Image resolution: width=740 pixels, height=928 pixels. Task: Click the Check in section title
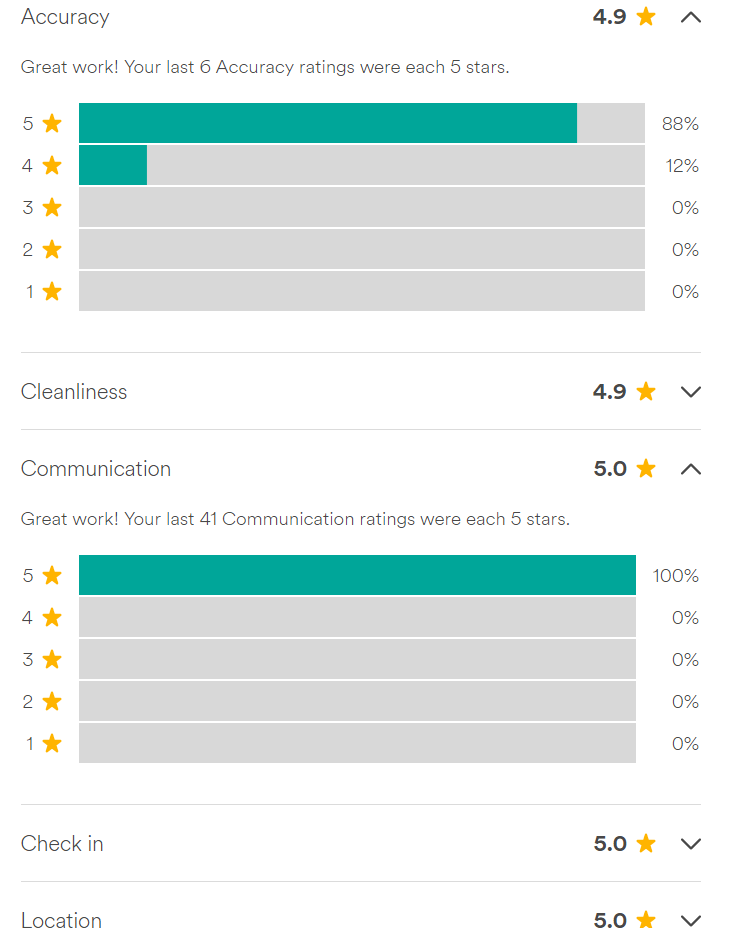(62, 844)
